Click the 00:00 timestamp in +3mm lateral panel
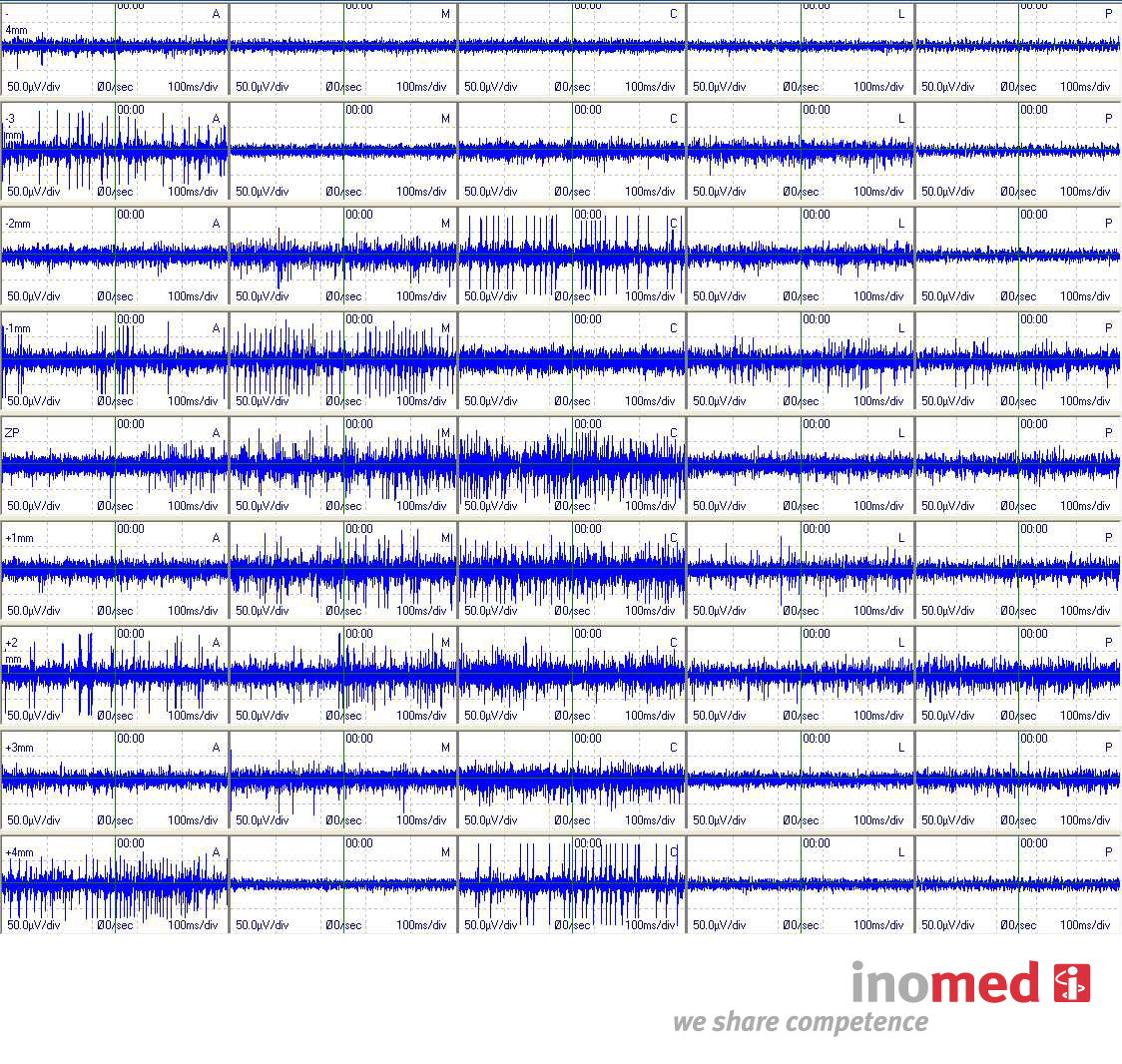This screenshot has height=1064, width=1122. [x=817, y=739]
